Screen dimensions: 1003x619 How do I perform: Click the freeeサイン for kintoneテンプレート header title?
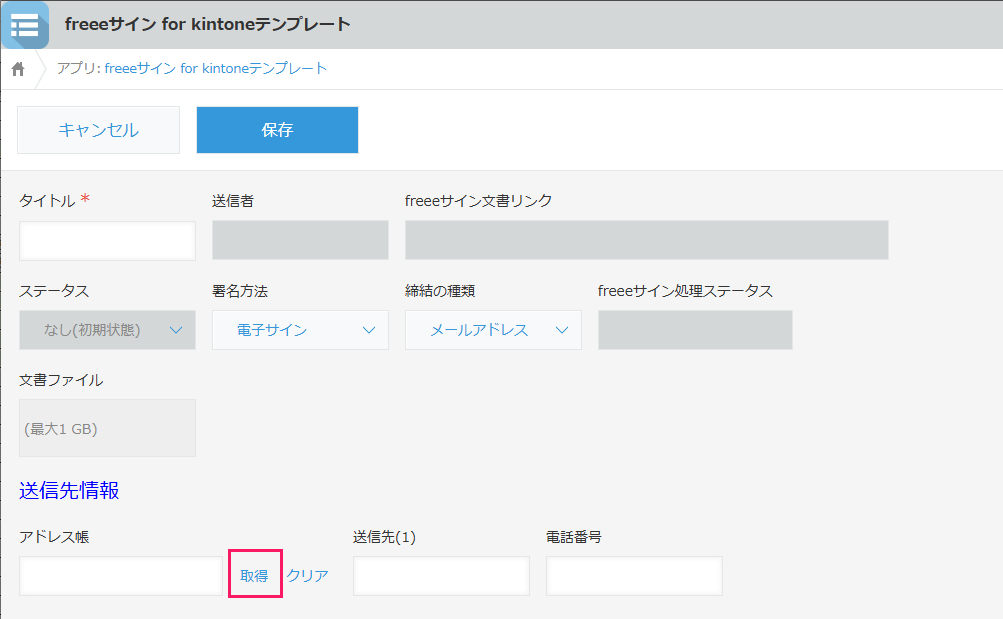(208, 24)
